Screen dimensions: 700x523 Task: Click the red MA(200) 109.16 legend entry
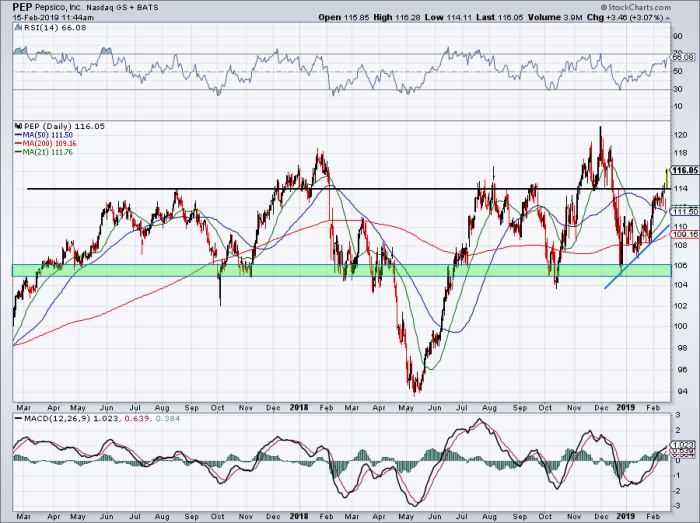[46, 143]
